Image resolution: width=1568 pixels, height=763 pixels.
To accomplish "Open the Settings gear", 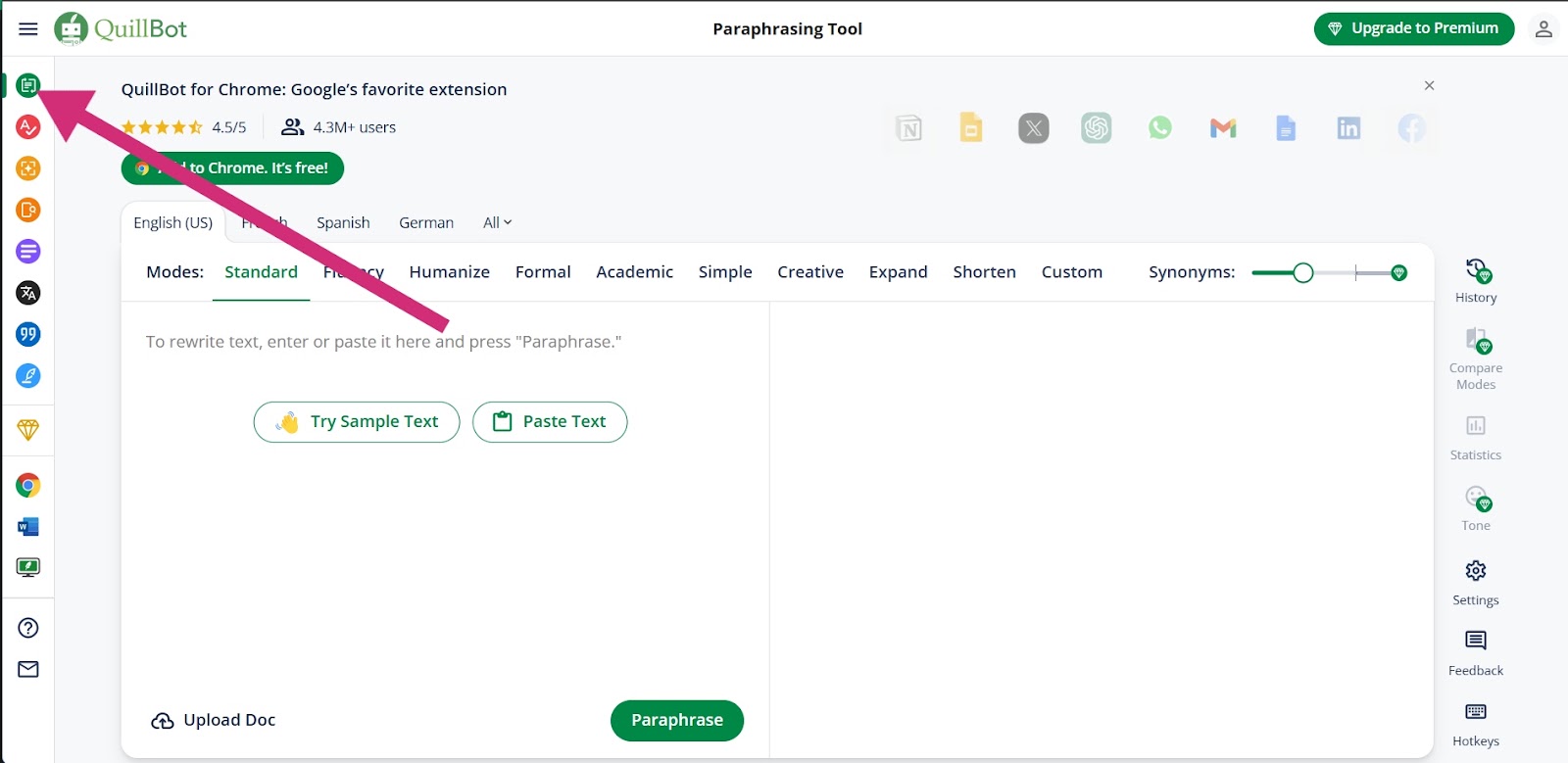I will (1476, 583).
